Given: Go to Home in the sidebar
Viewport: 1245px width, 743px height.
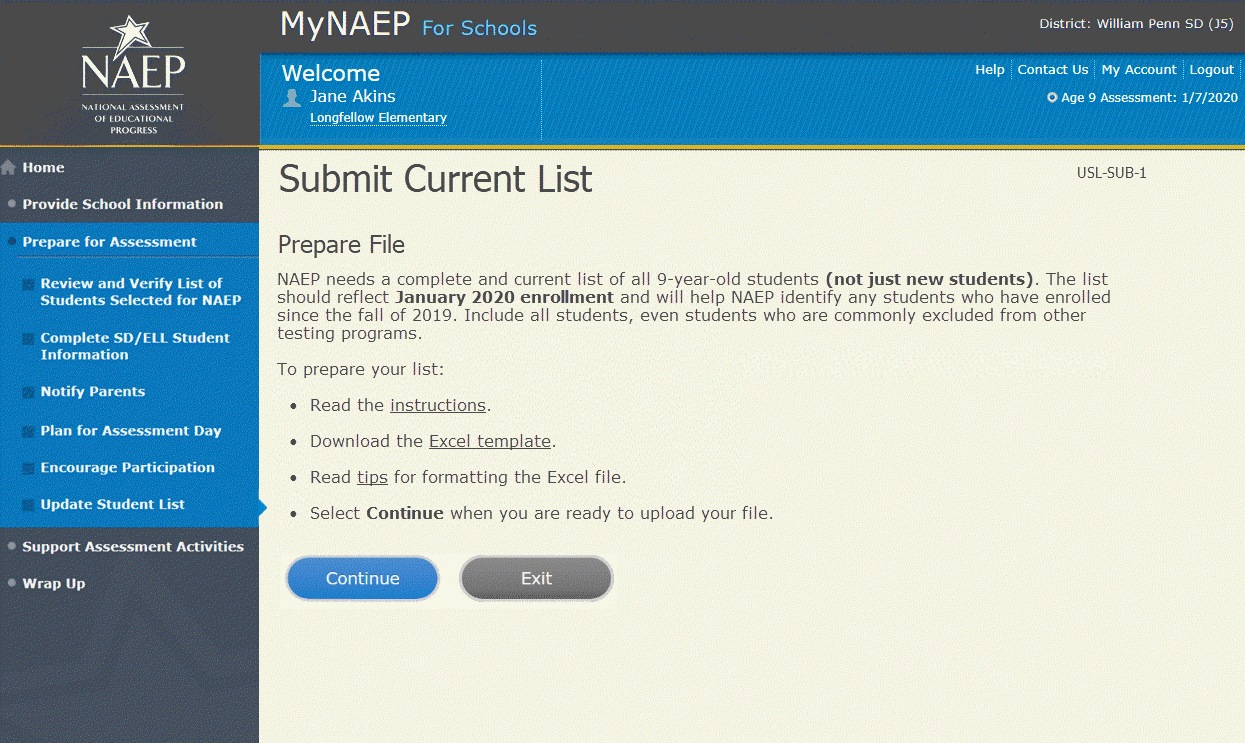Looking at the screenshot, I should click(43, 168).
